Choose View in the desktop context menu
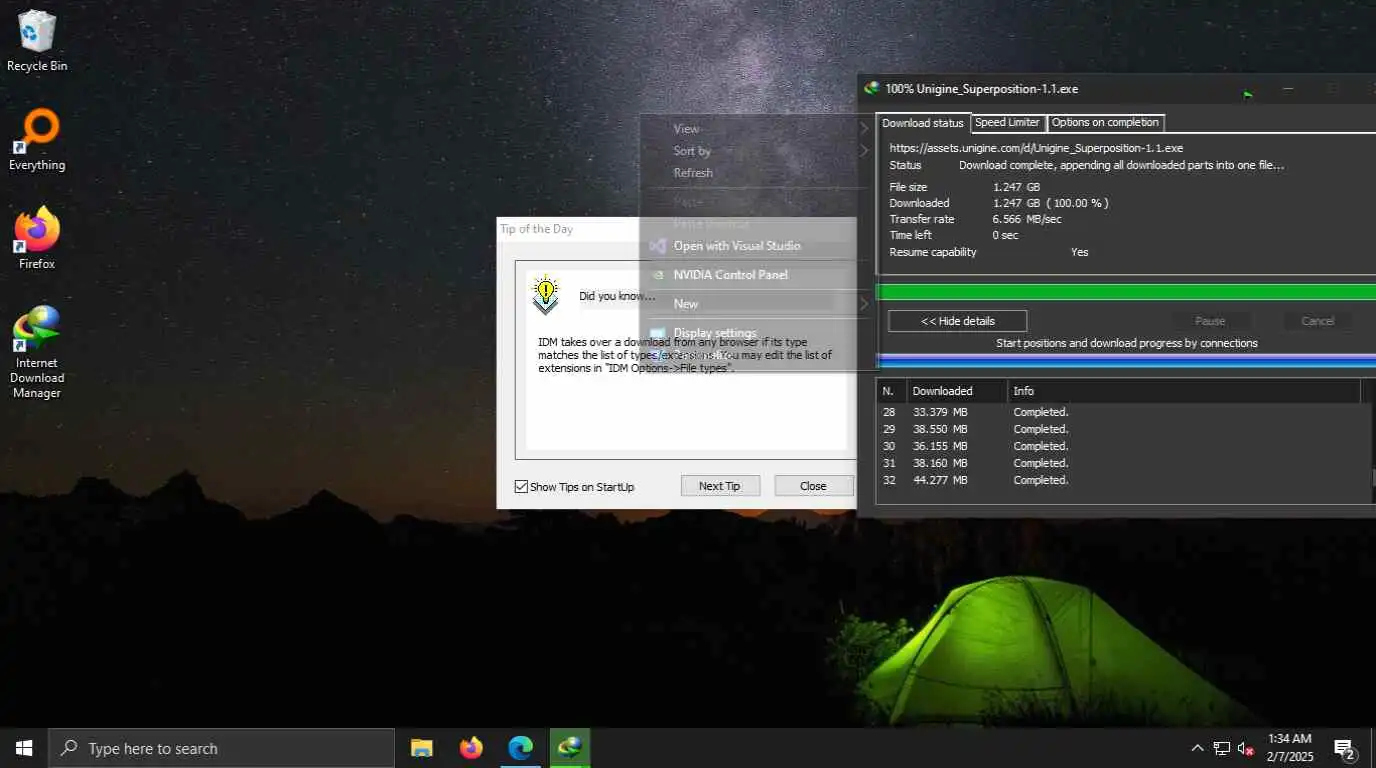 click(x=755, y=128)
